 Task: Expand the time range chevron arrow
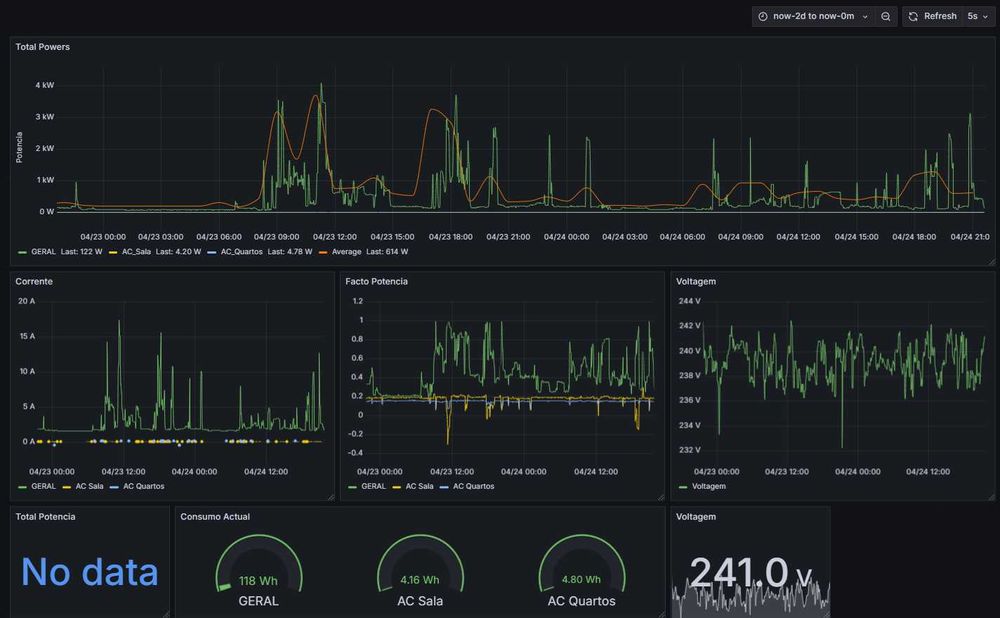click(x=865, y=17)
